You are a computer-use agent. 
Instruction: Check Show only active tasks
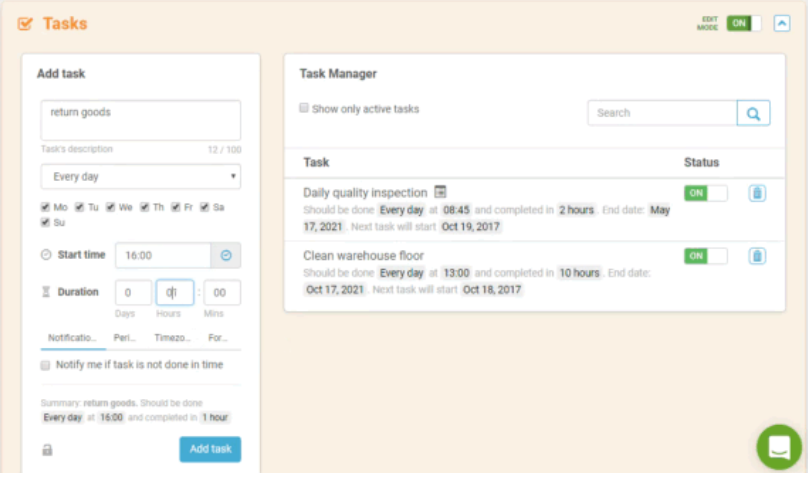(x=304, y=108)
